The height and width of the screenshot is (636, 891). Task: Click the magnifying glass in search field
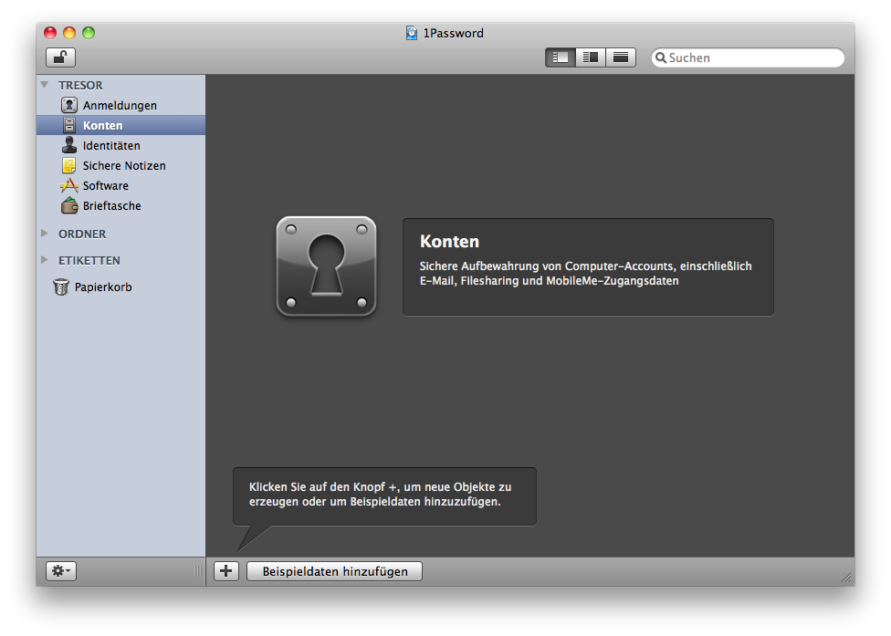click(x=661, y=57)
